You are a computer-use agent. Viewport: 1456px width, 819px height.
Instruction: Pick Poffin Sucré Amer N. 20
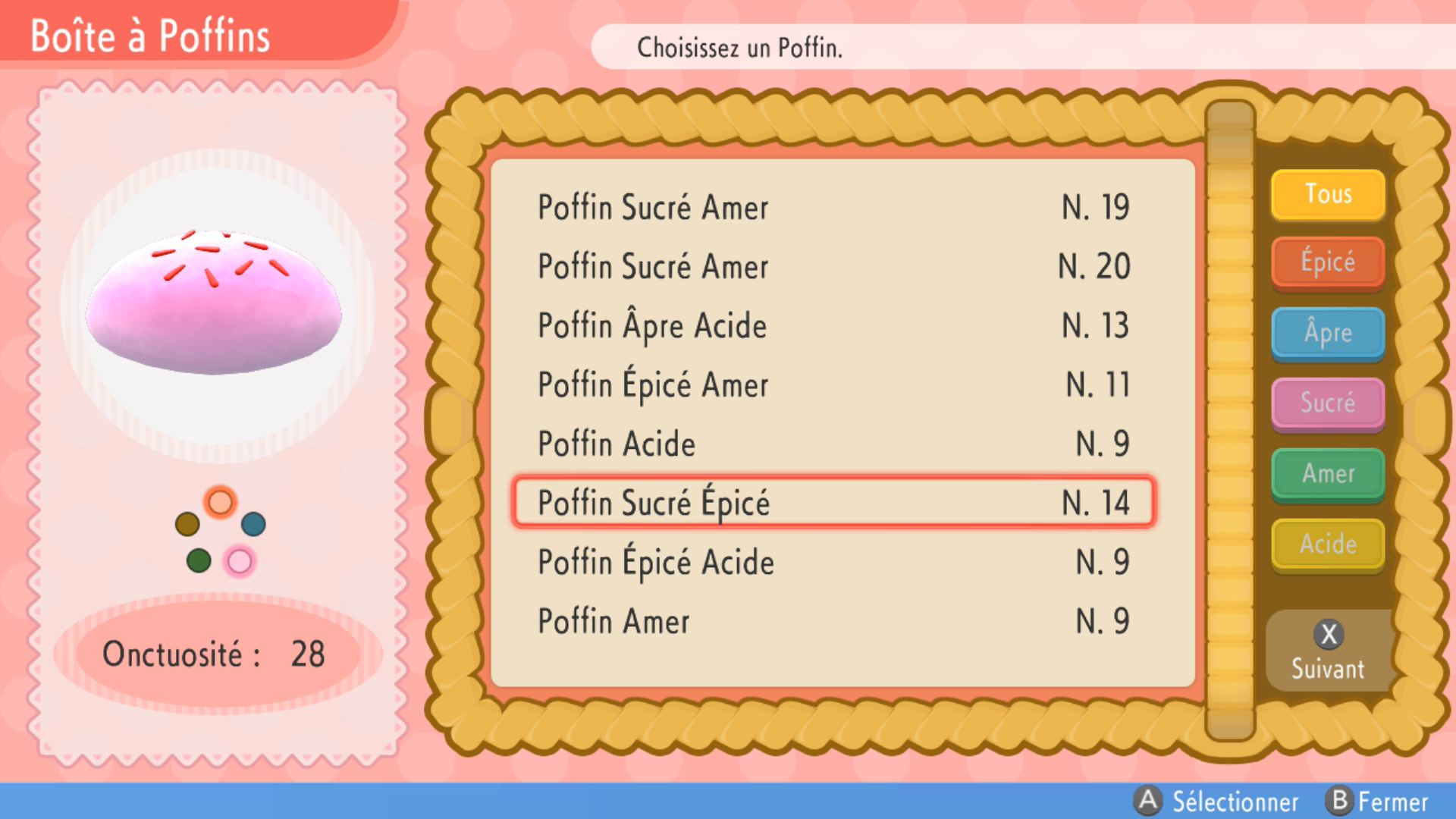click(x=833, y=267)
